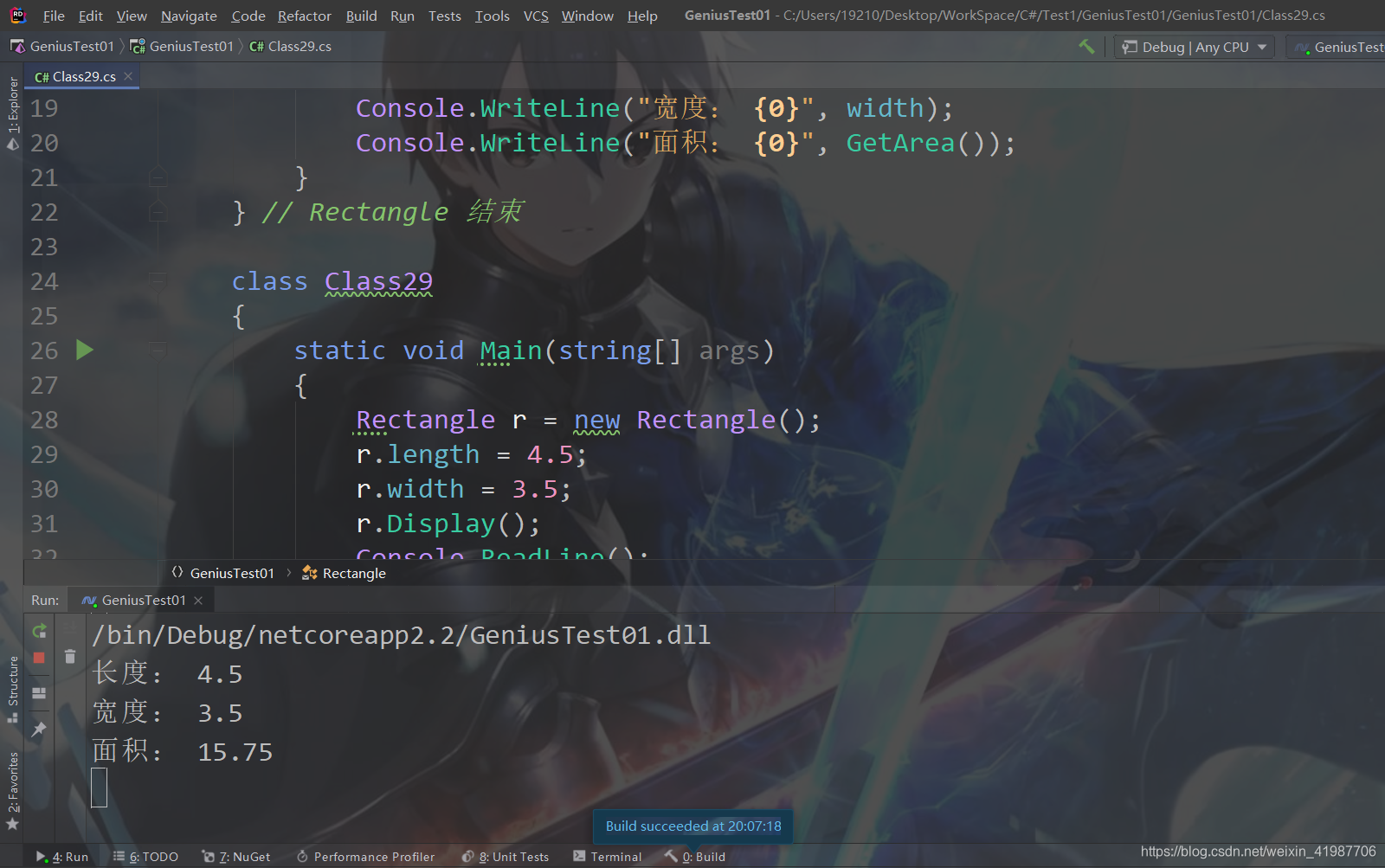1385x868 pixels.
Task: Open the Edit menu
Action: [x=90, y=16]
